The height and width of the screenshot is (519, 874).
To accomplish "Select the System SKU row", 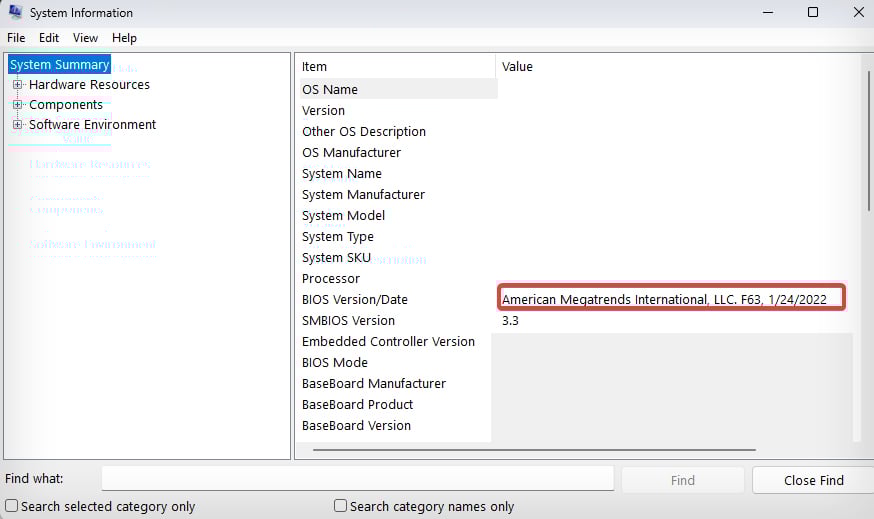I will 336,258.
